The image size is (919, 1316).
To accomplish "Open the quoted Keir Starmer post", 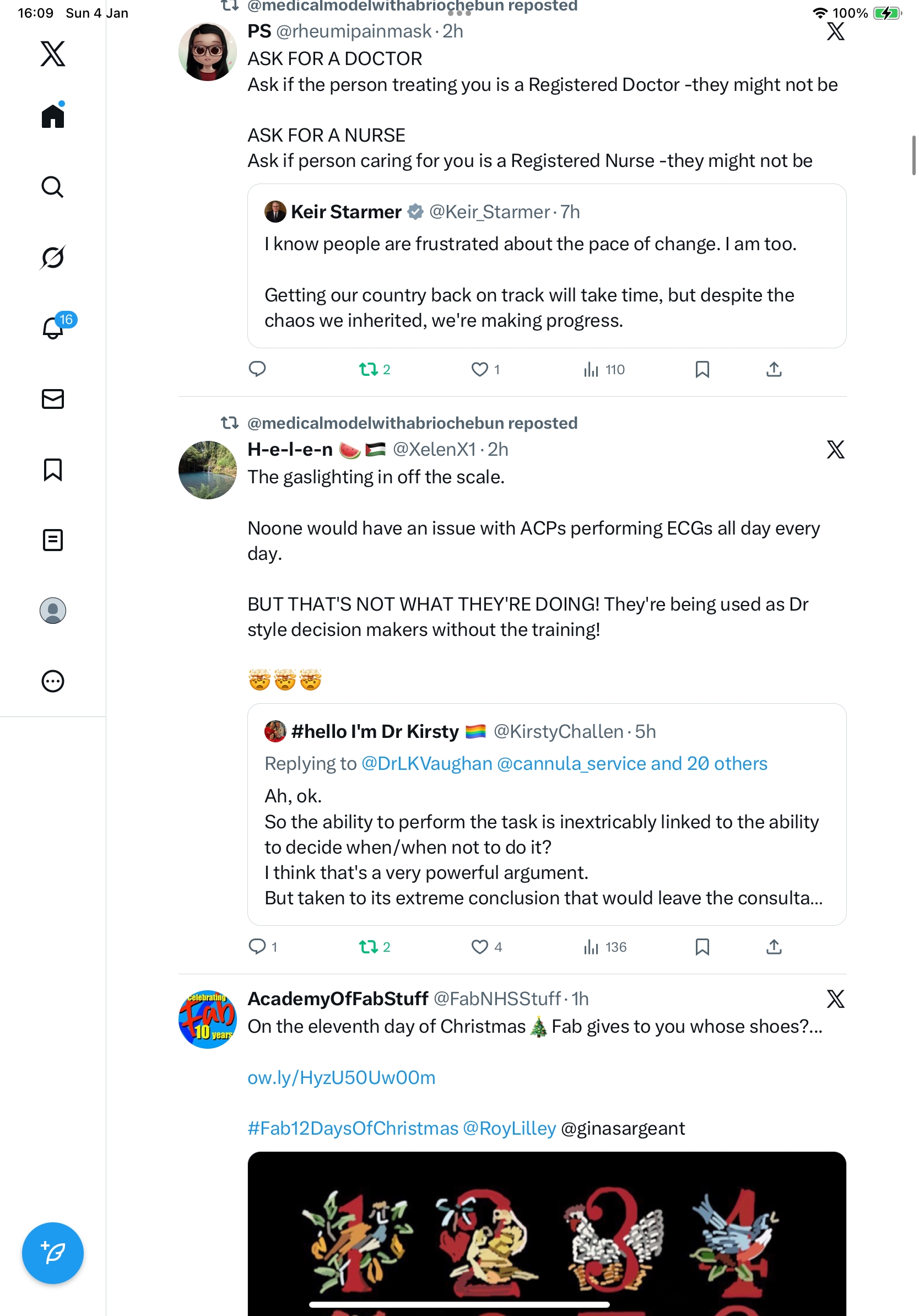I will pos(547,266).
